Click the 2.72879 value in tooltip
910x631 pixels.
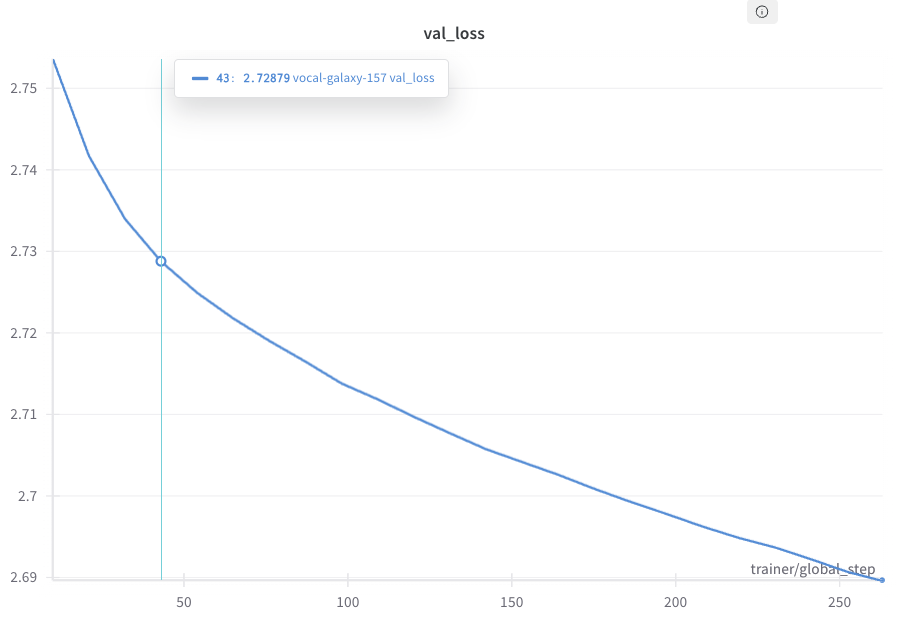pos(266,78)
